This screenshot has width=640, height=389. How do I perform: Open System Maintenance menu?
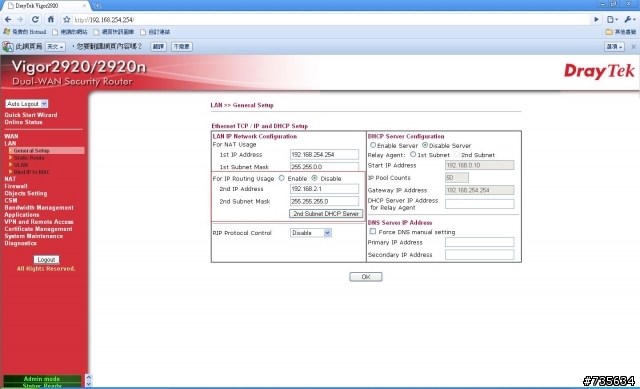tap(33, 236)
